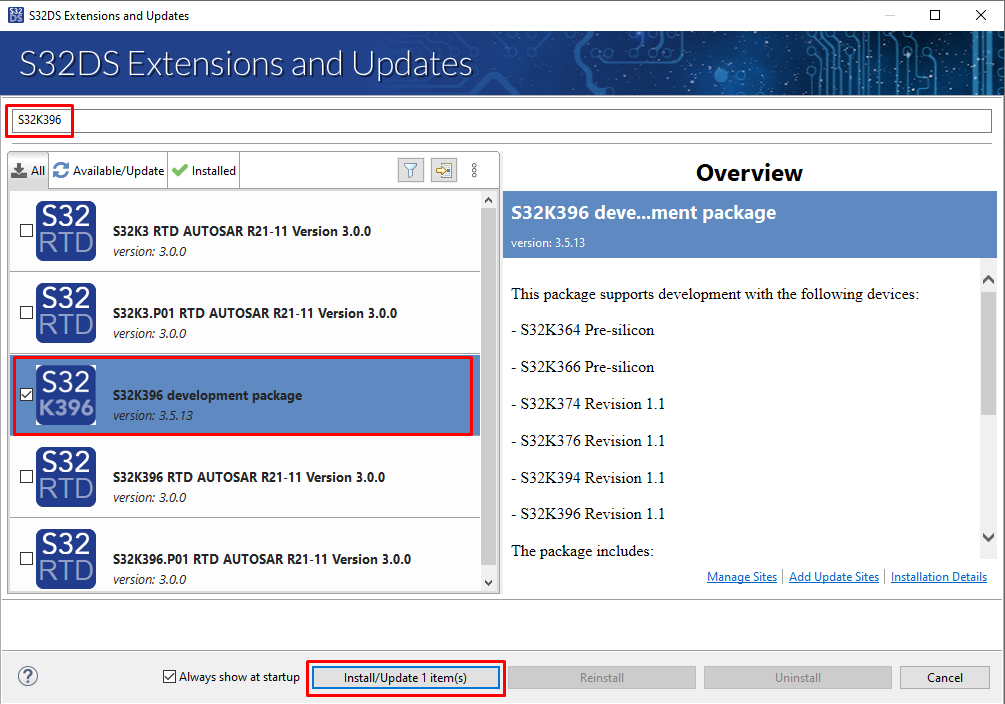Click 'The package includes:' text

[582, 551]
